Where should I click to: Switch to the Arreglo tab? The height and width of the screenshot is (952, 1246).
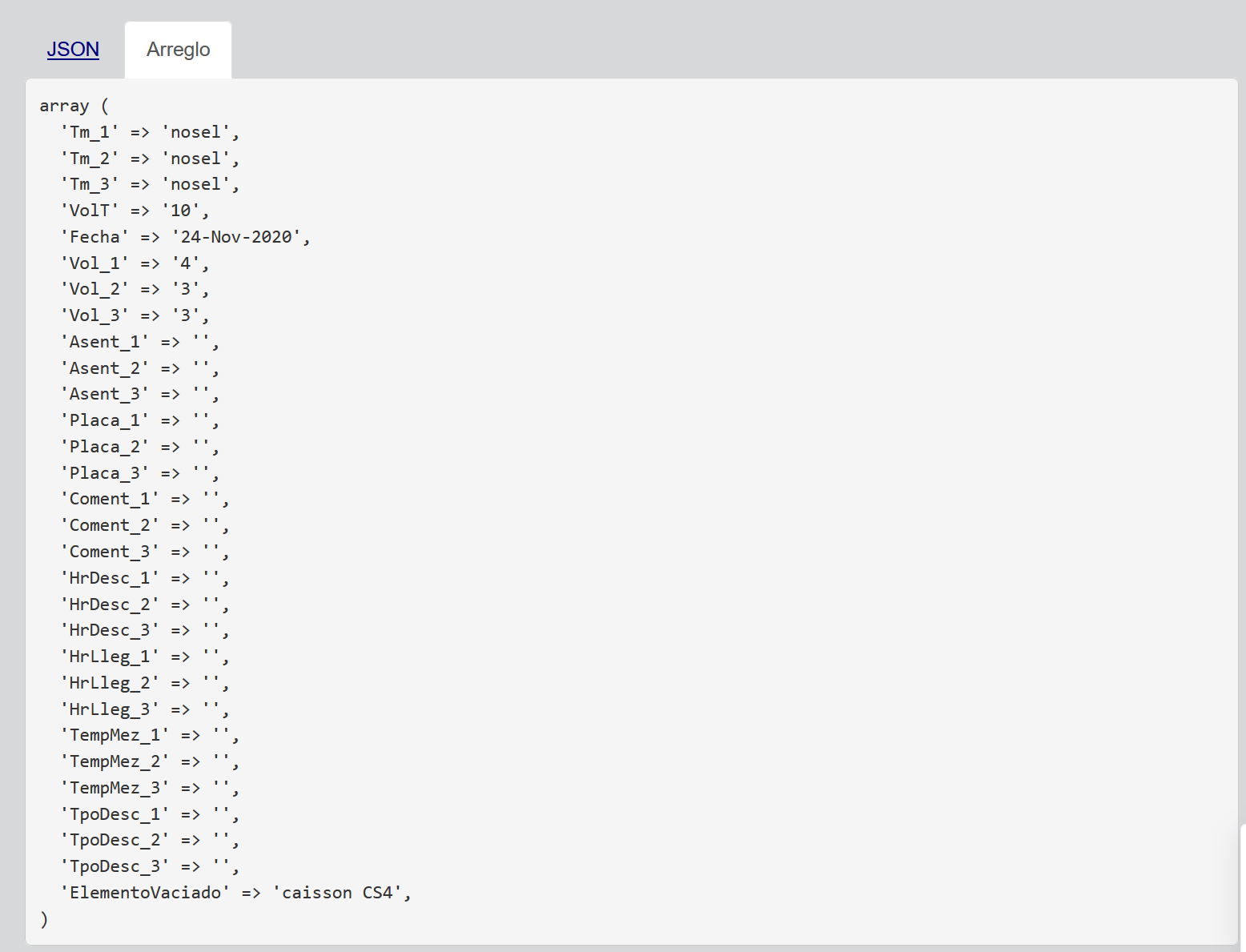pyautogui.click(x=178, y=50)
